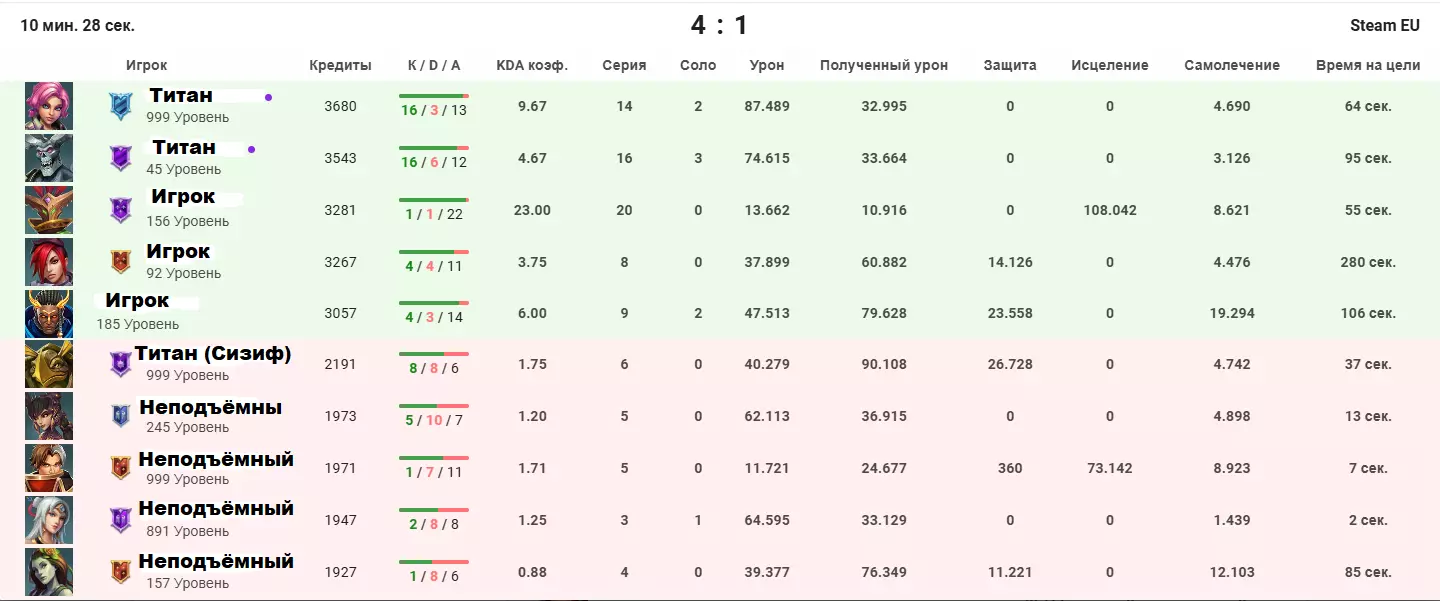Click purple dot beside the 45 Уровень Титан
The image size is (1440, 601).
251,150
